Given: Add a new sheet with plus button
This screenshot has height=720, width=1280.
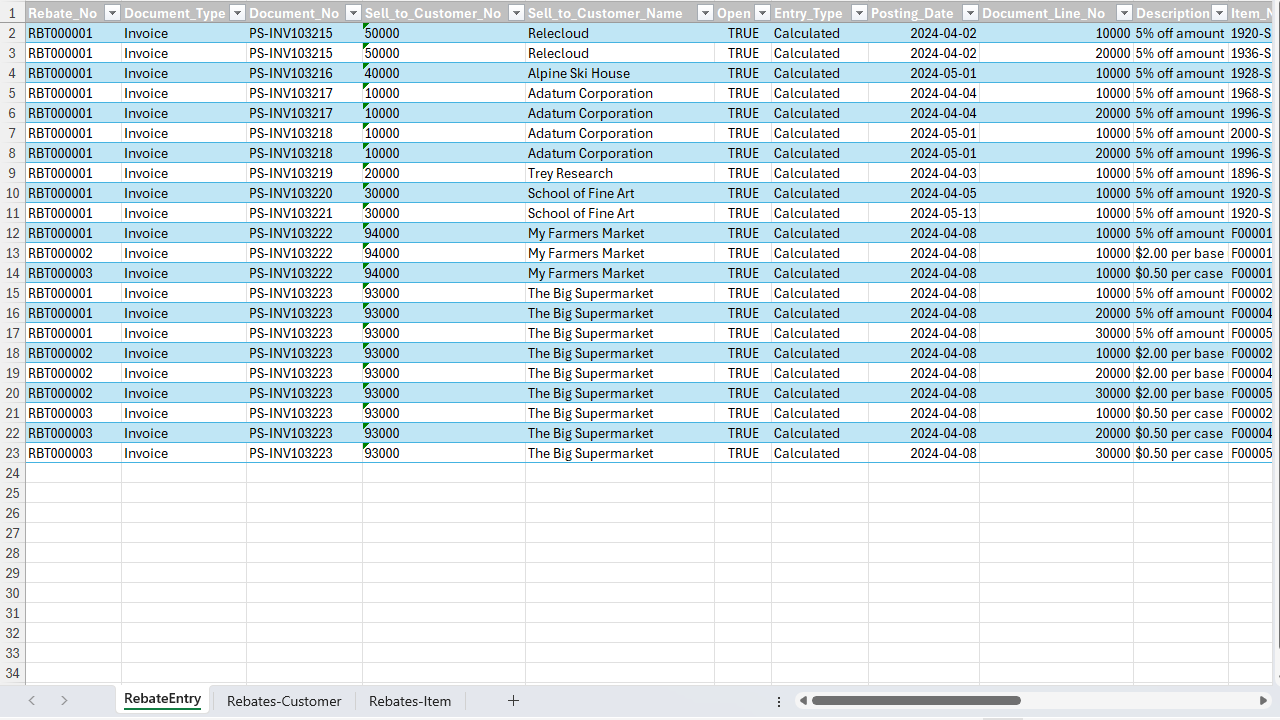Looking at the screenshot, I should tap(513, 701).
